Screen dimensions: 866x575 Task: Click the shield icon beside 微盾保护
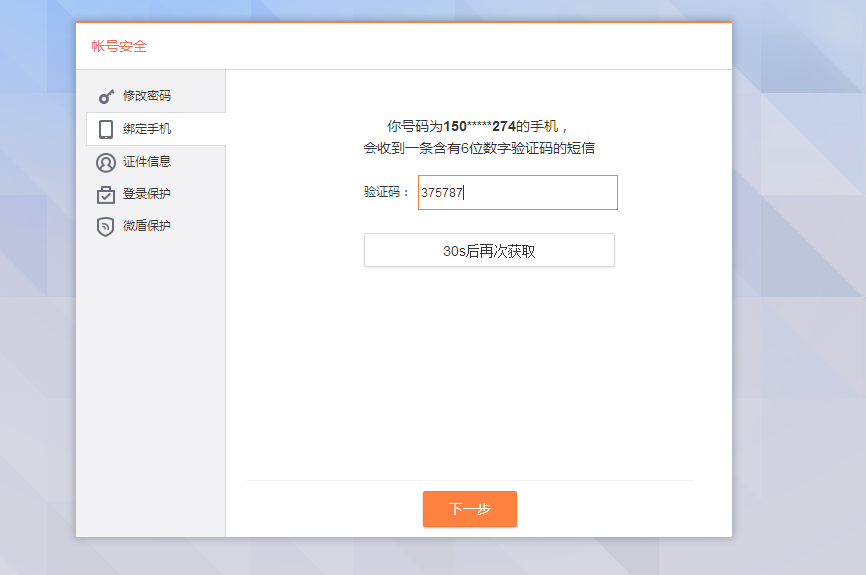pyautogui.click(x=105, y=226)
